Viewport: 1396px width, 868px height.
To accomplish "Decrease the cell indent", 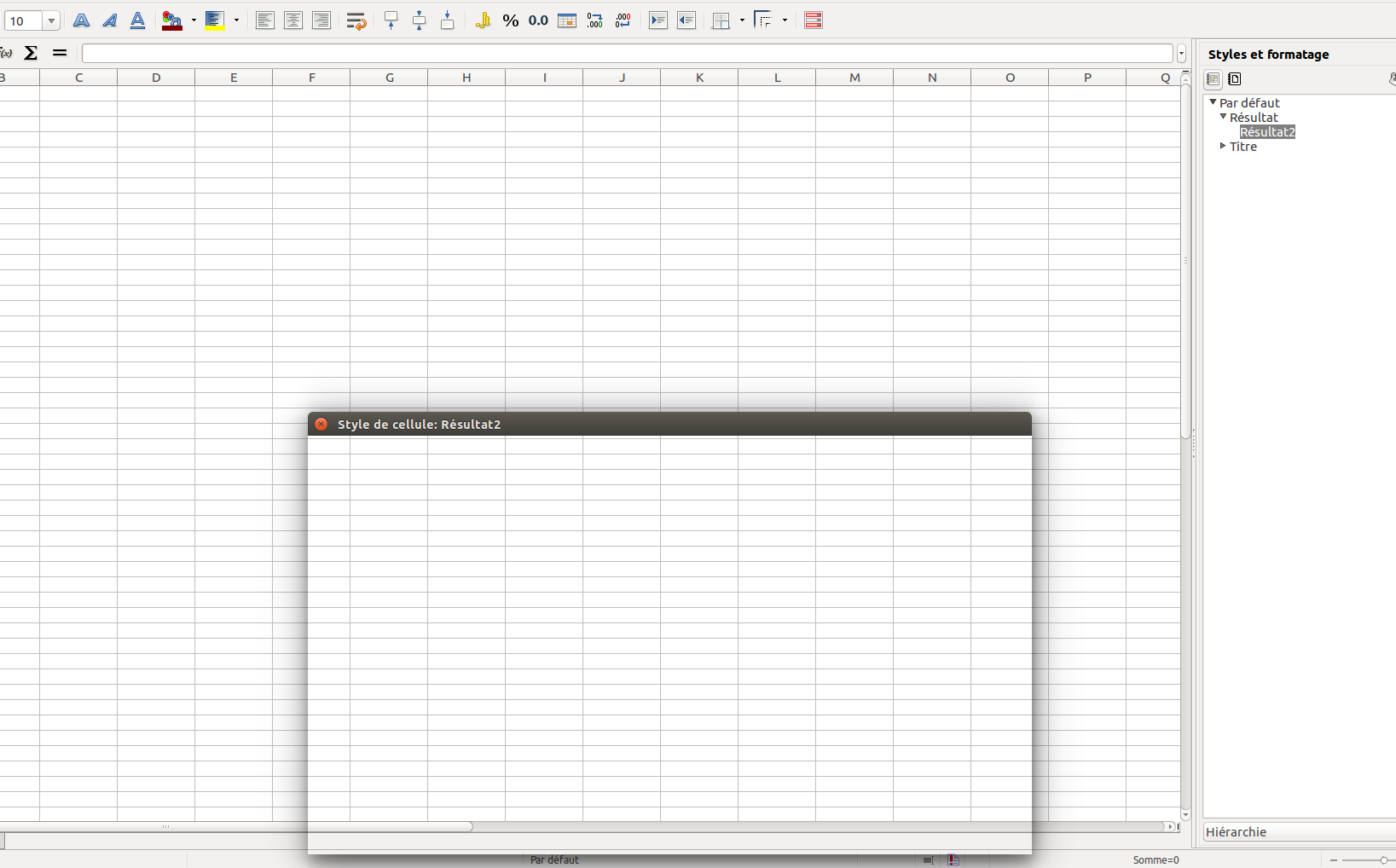I will click(x=686, y=20).
